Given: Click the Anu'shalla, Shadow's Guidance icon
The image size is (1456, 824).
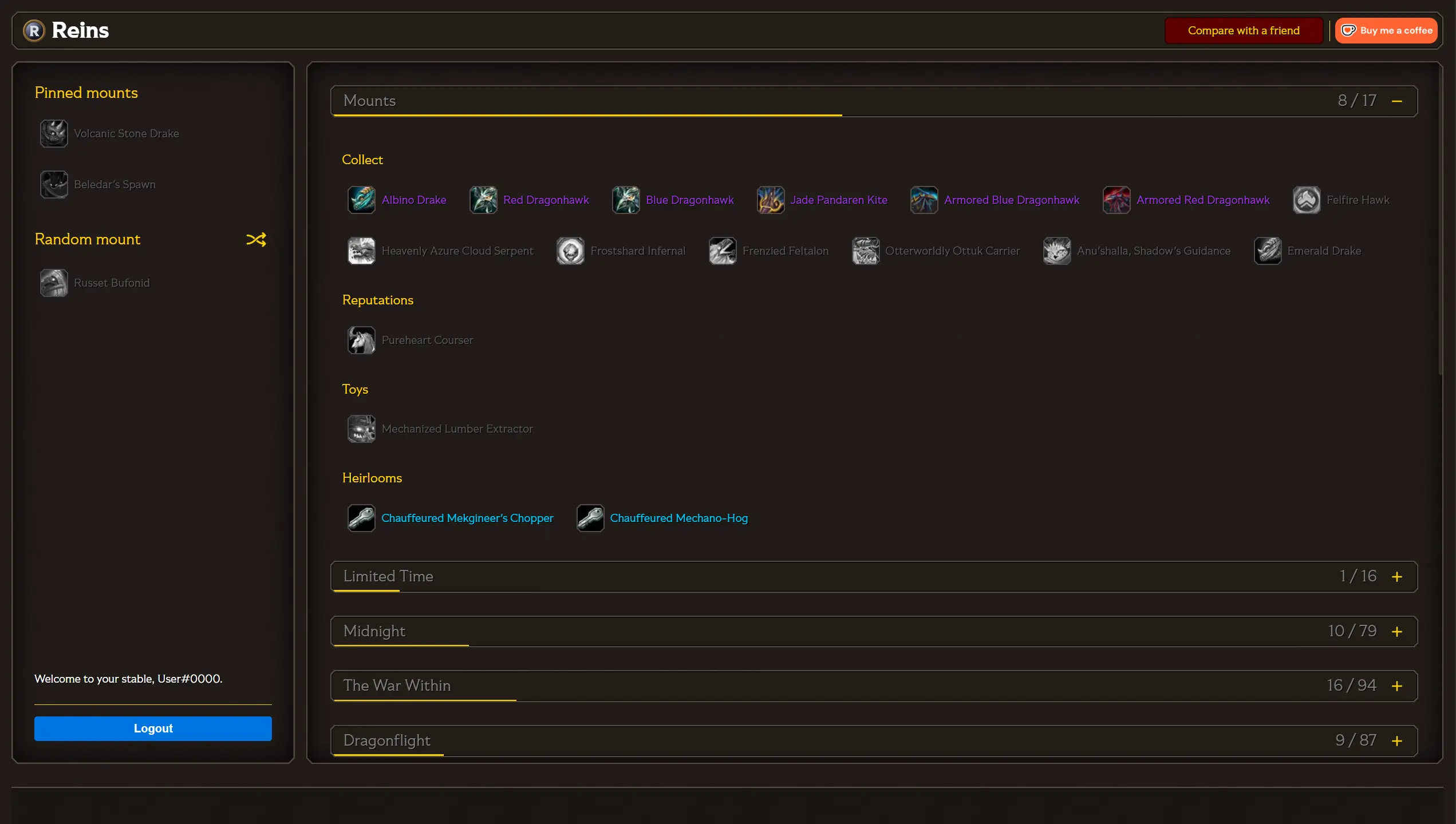Looking at the screenshot, I should coord(1057,251).
